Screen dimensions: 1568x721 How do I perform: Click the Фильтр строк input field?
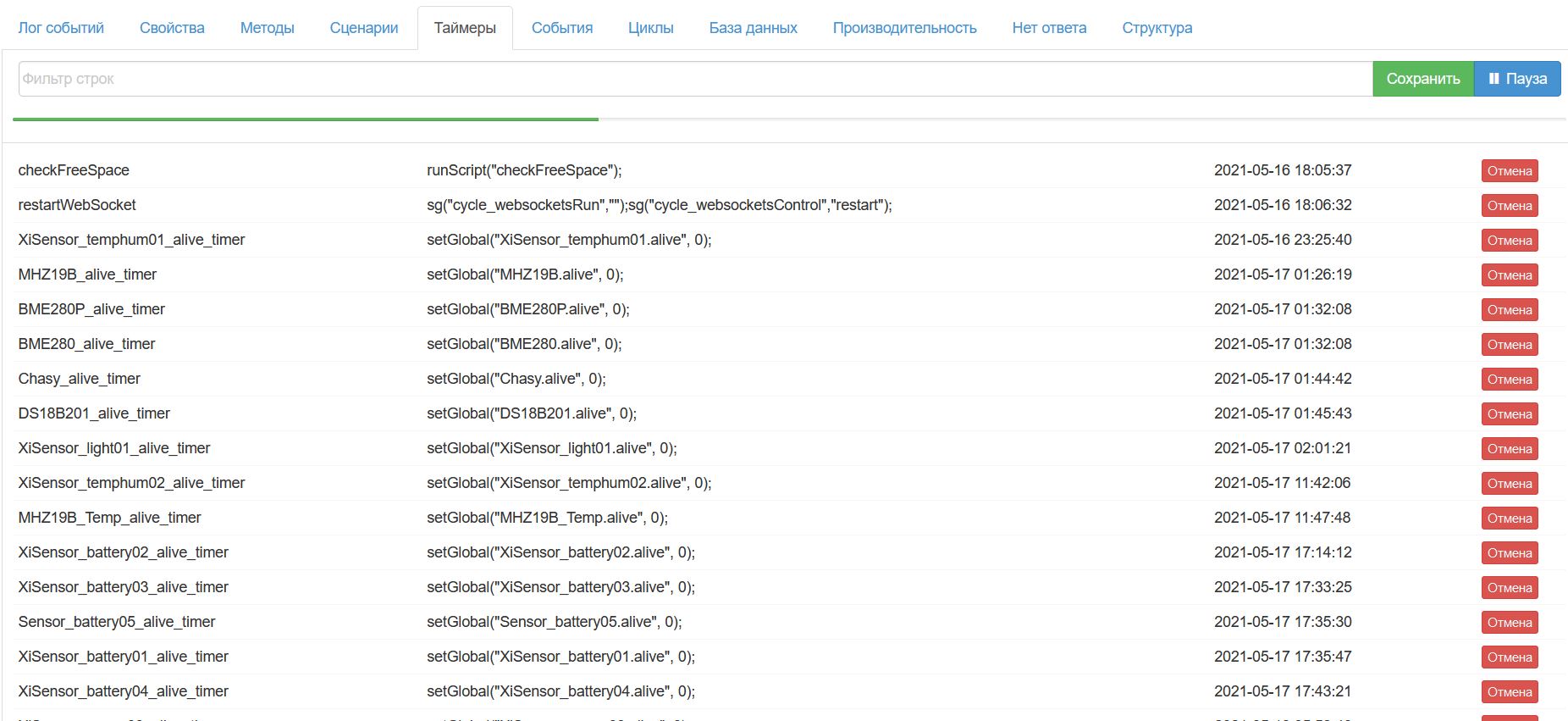694,79
